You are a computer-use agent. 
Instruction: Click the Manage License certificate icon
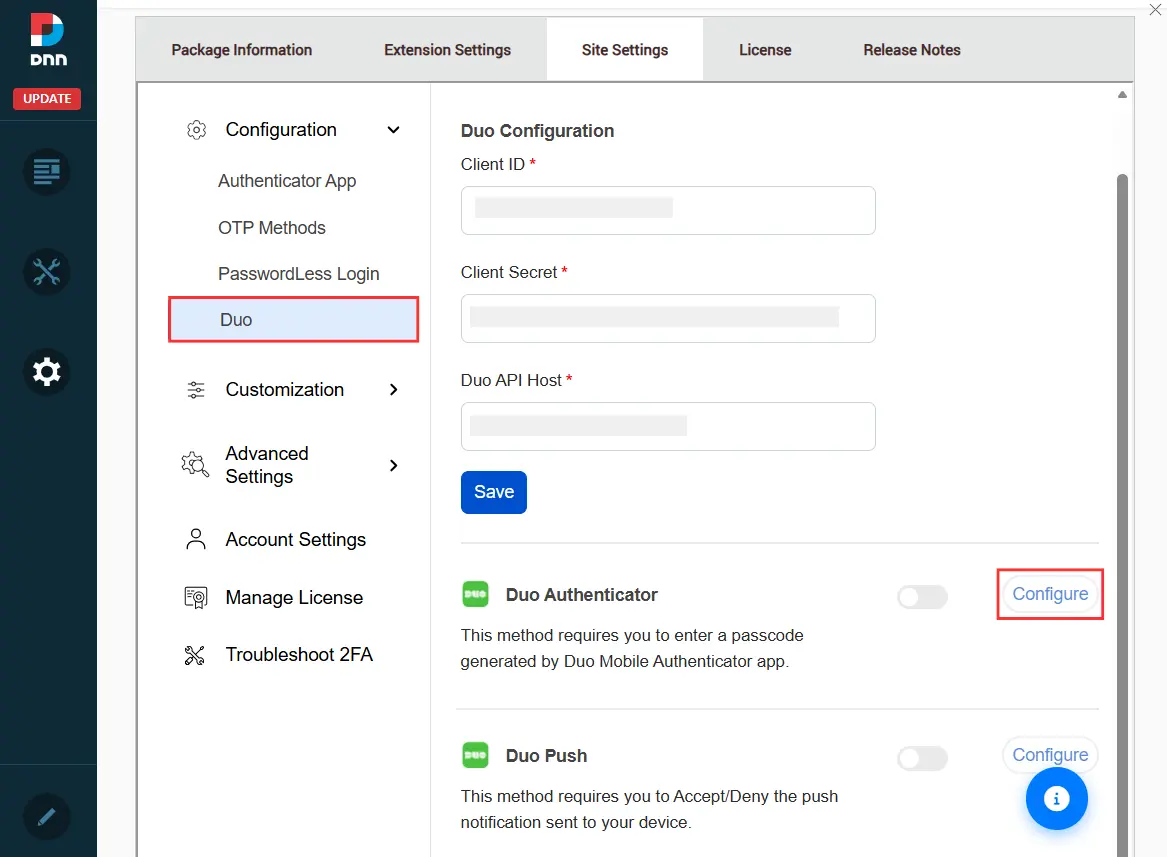196,597
